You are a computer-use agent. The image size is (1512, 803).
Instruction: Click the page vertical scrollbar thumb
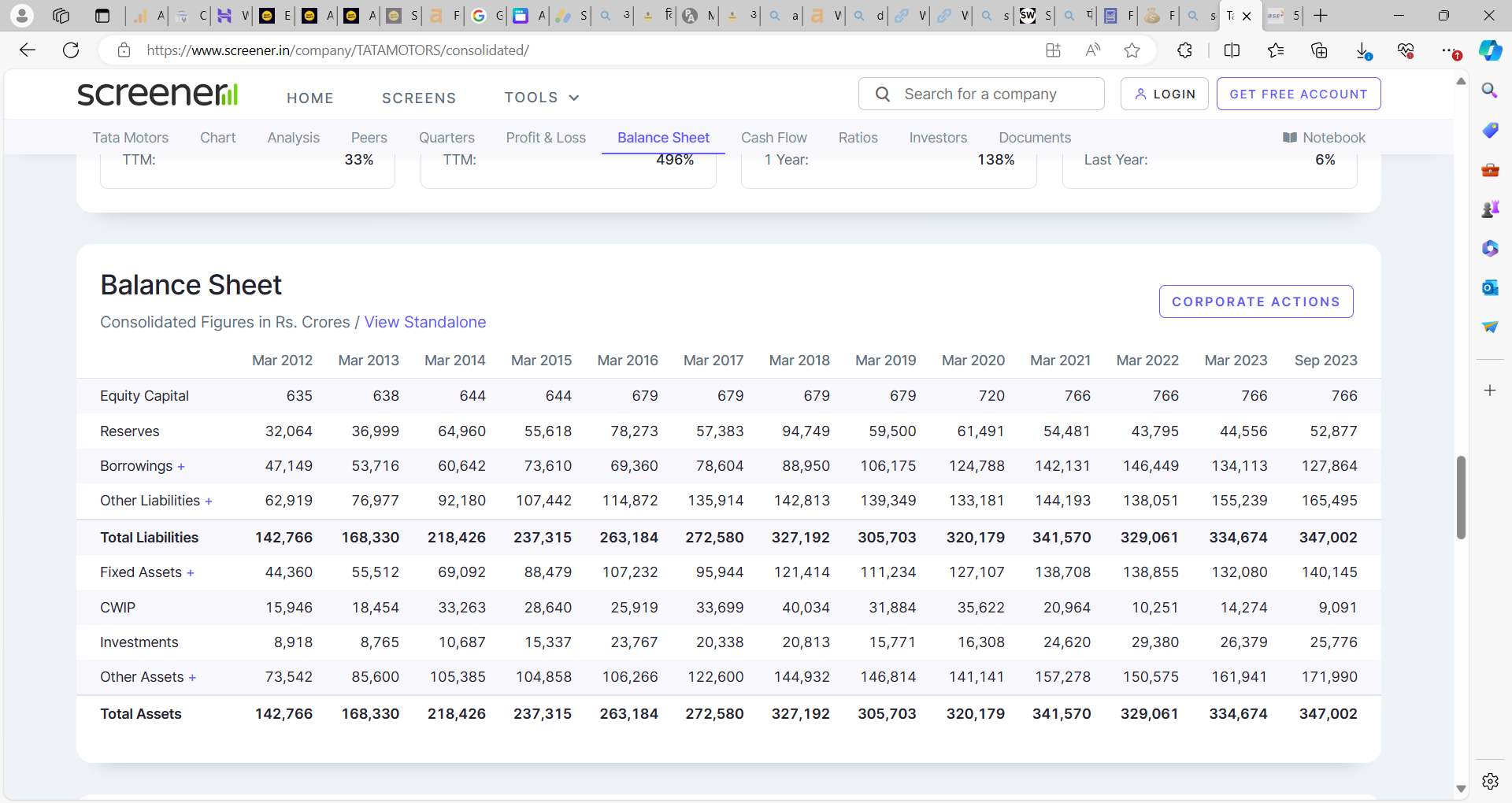pos(1461,497)
